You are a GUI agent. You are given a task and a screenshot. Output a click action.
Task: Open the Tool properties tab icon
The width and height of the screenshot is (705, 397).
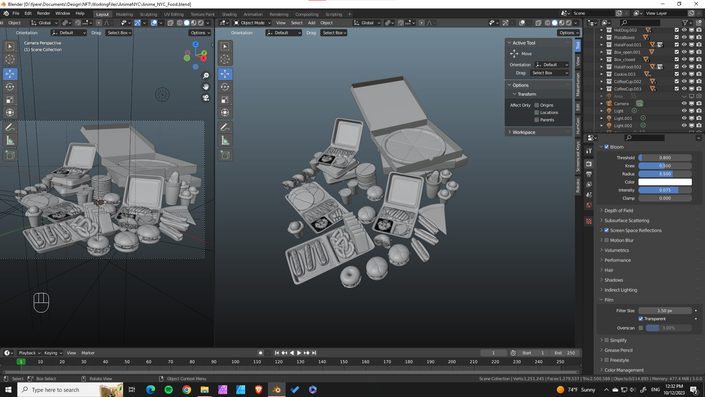click(589, 152)
